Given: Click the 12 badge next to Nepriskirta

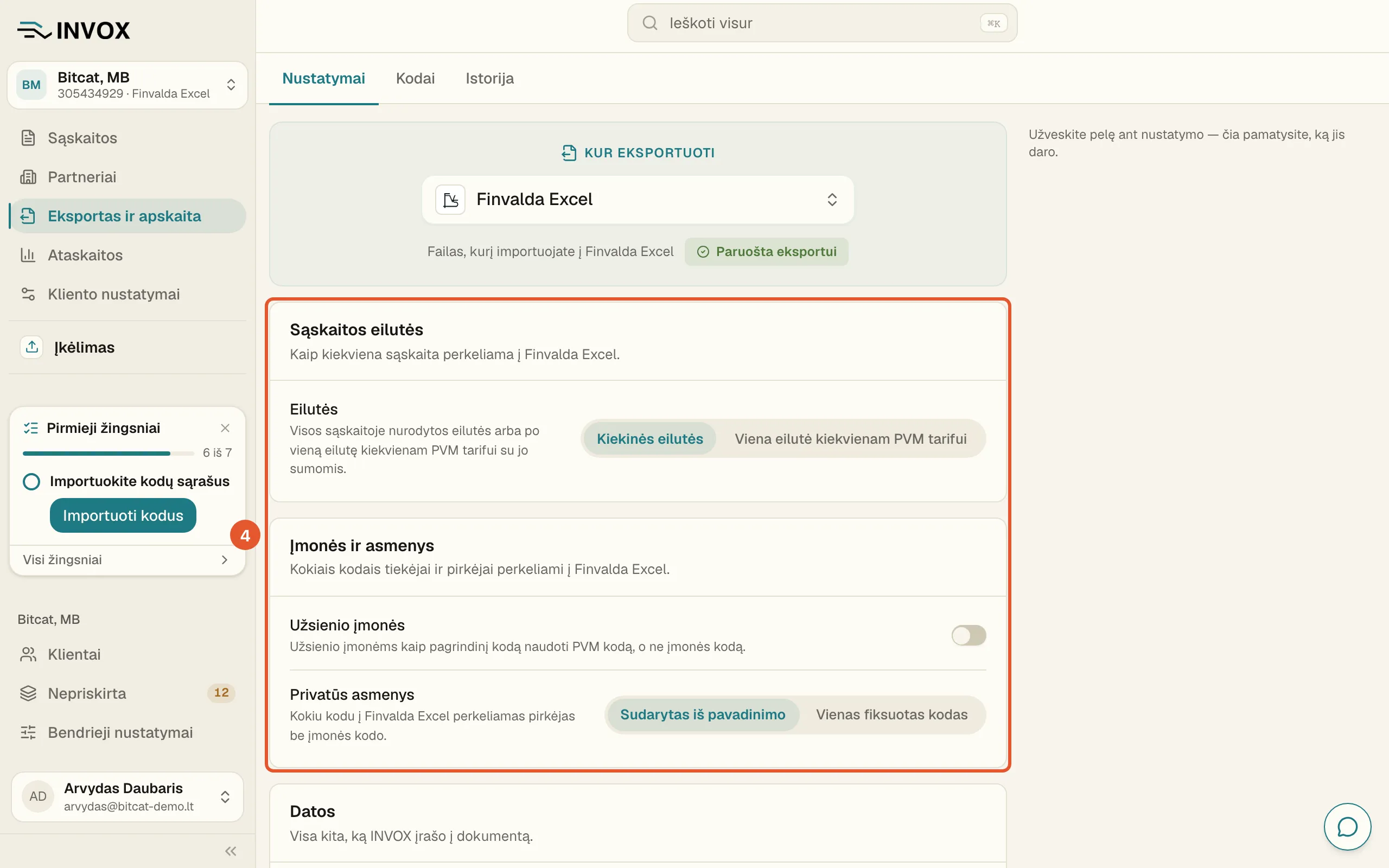Looking at the screenshot, I should [x=221, y=693].
